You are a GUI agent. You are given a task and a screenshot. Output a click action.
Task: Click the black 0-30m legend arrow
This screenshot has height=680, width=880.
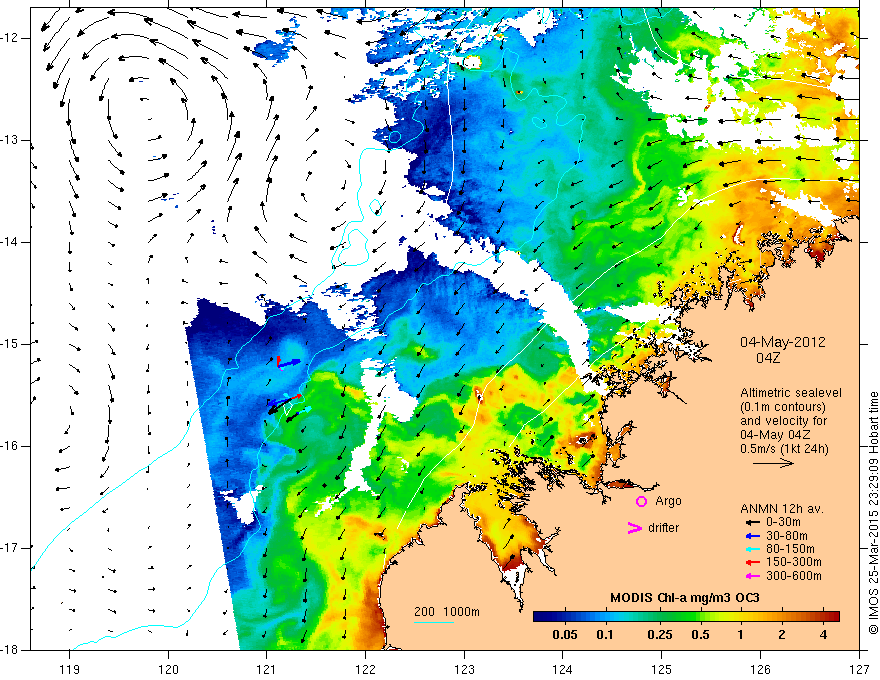(x=753, y=522)
